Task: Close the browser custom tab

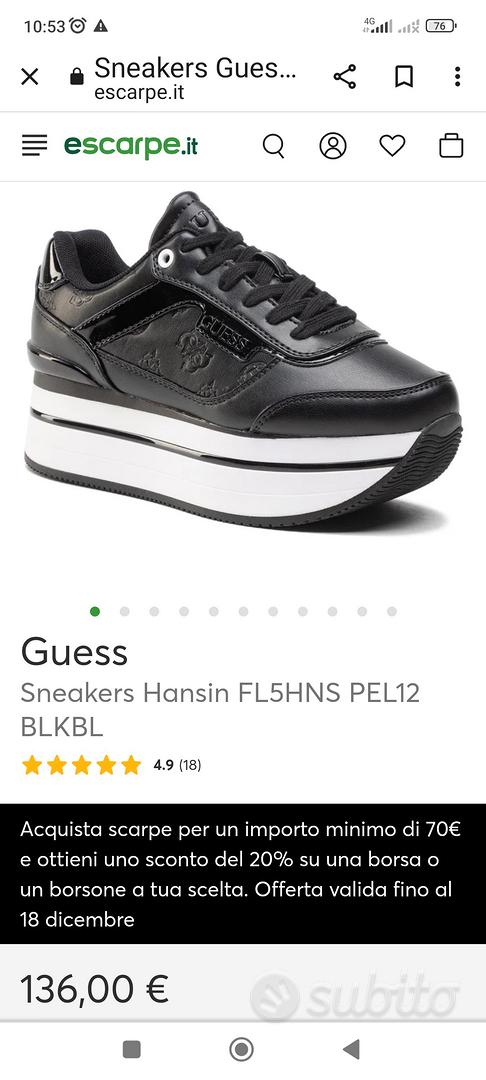Action: [x=30, y=76]
